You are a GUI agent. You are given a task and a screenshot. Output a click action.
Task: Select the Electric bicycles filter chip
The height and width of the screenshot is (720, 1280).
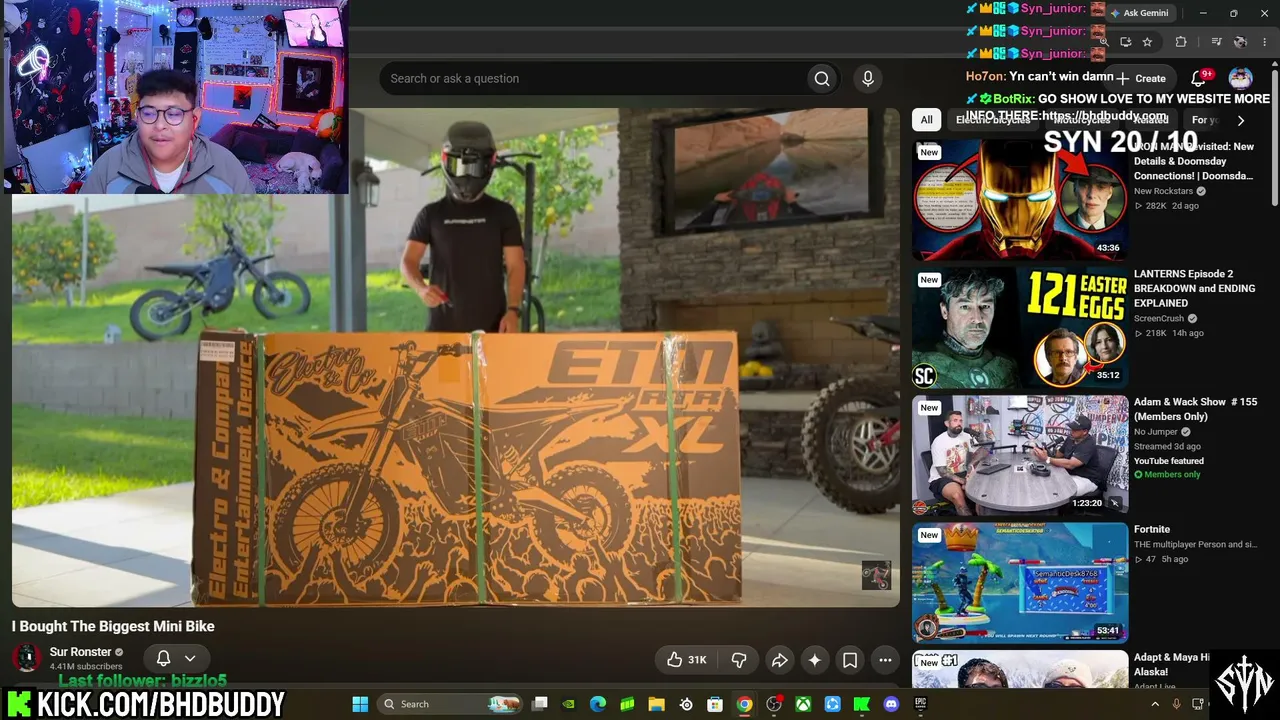click(993, 120)
